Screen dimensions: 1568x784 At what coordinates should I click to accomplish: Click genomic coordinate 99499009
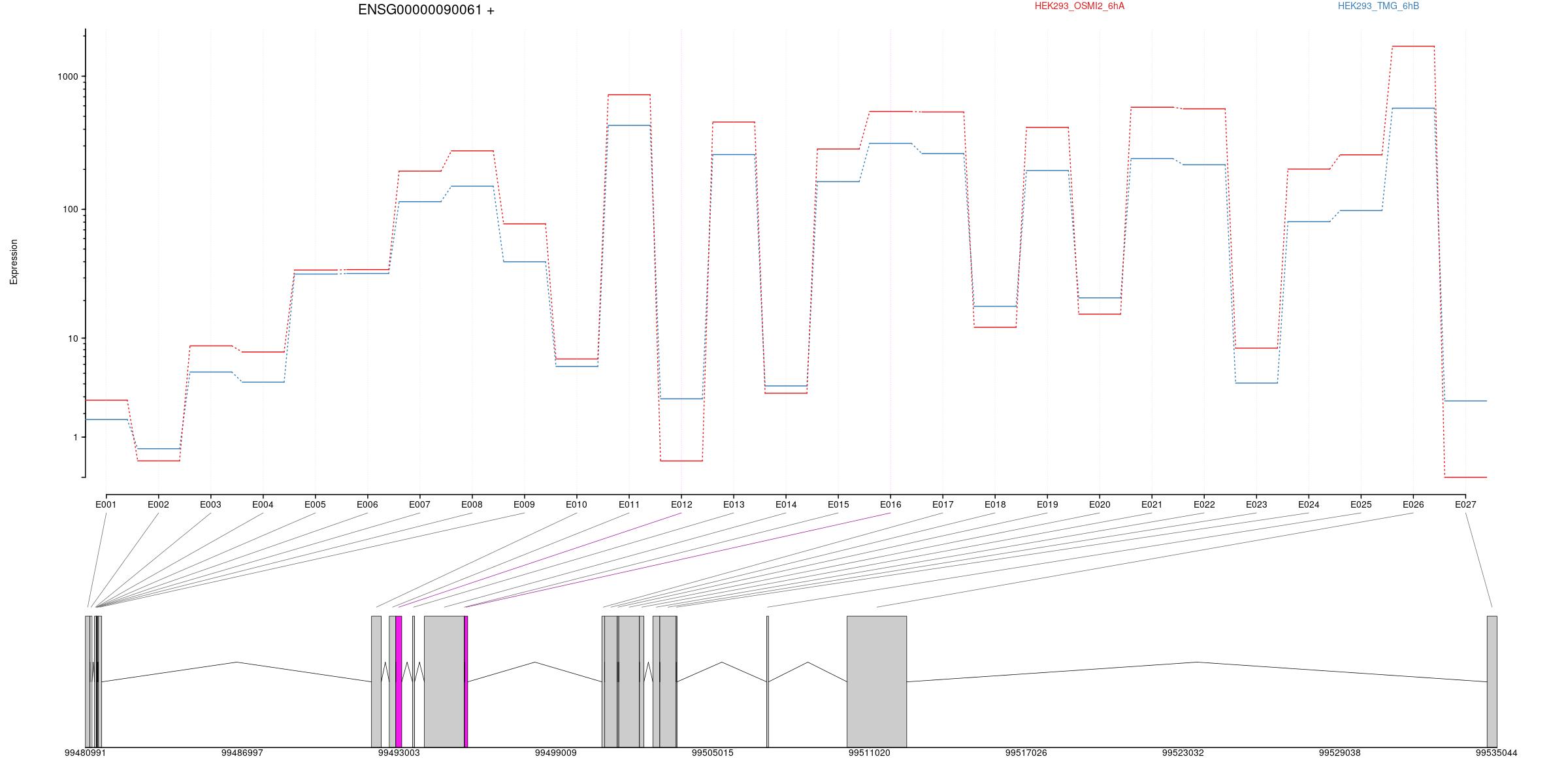tap(556, 753)
